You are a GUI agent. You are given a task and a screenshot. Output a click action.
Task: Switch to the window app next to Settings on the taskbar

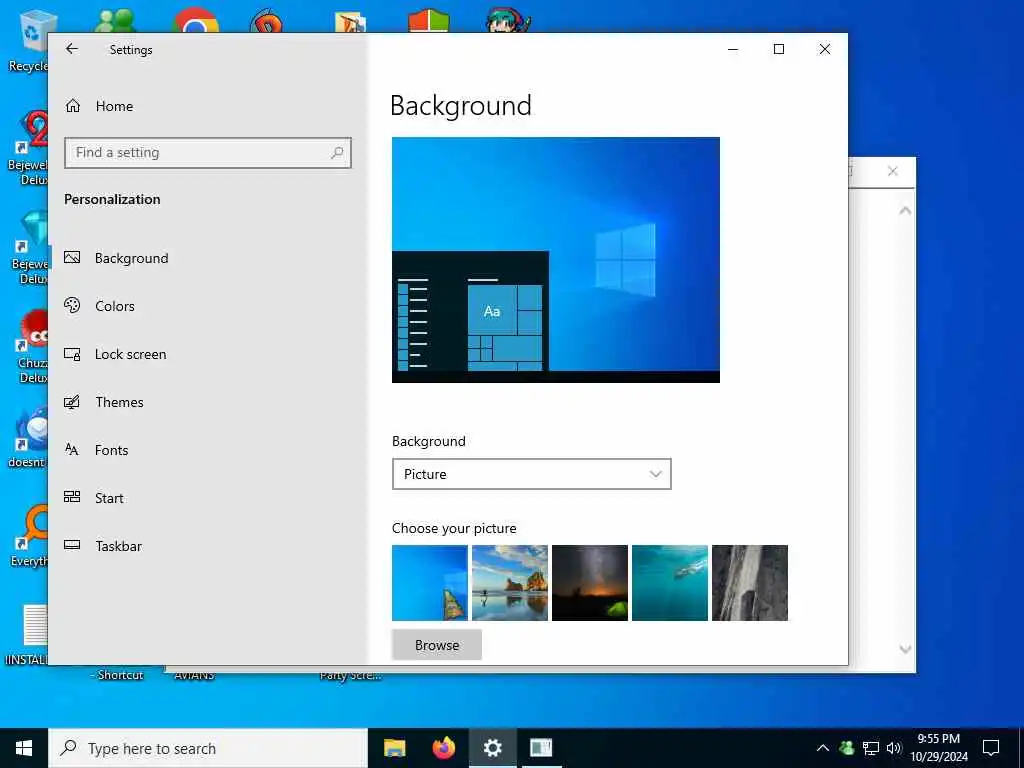541,748
